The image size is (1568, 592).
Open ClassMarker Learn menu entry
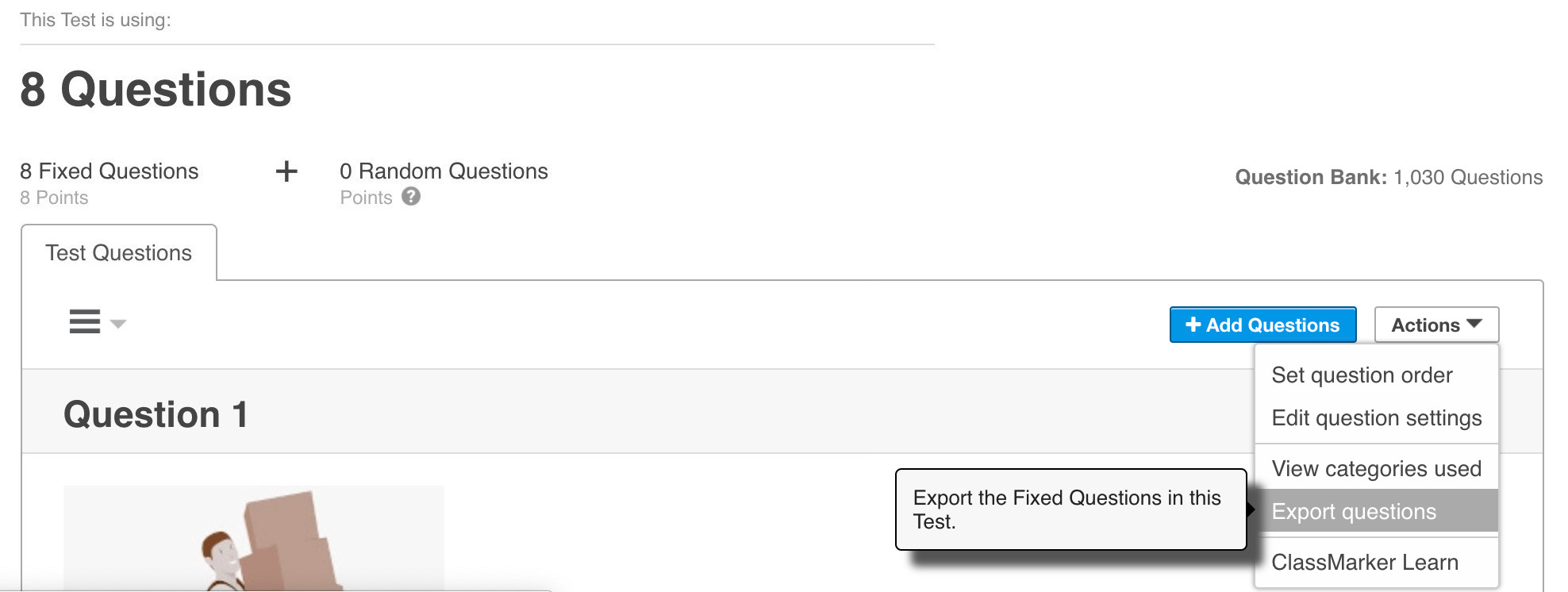click(1365, 563)
